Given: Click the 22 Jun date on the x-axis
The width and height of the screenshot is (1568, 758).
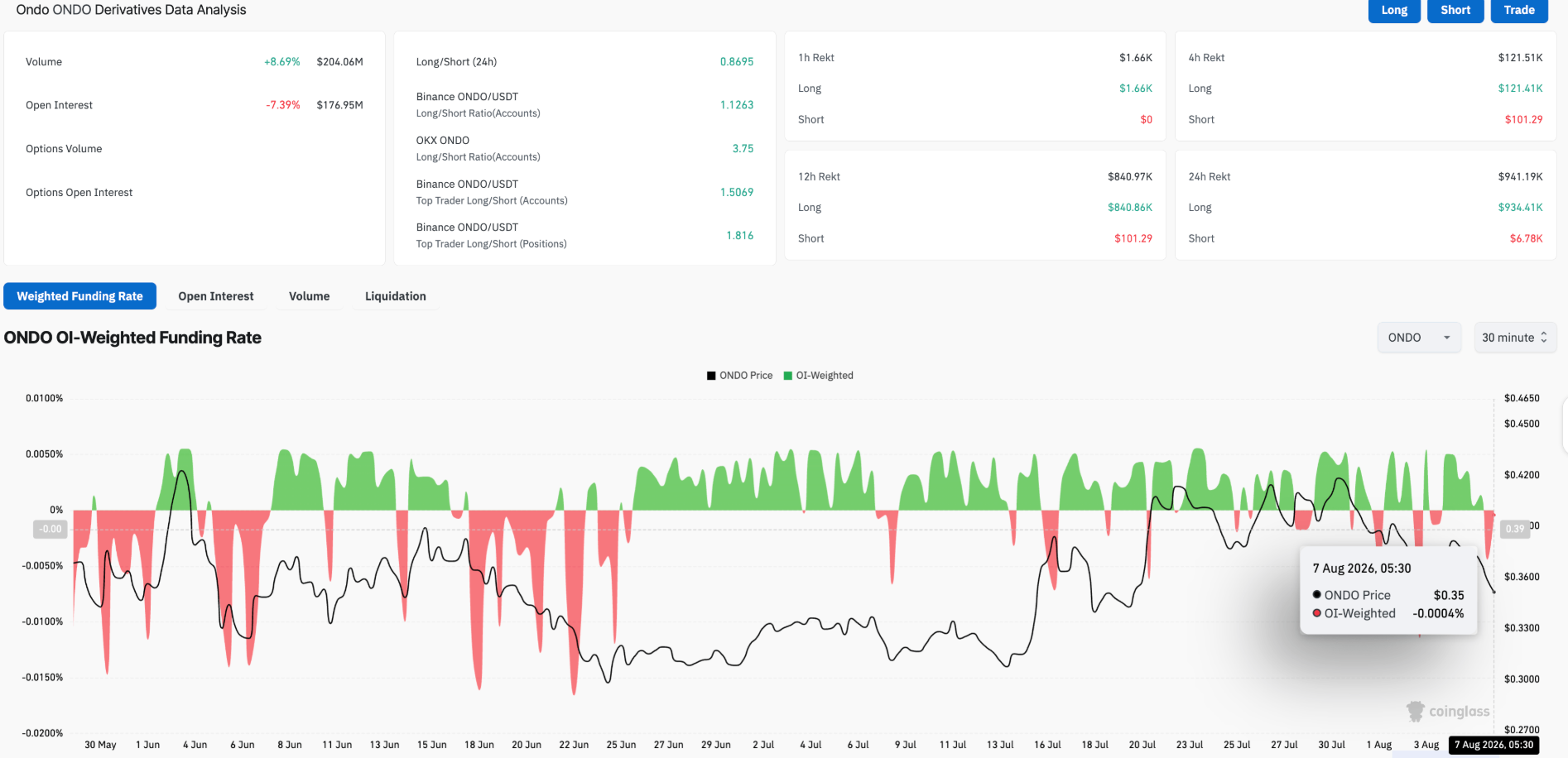Looking at the screenshot, I should (x=574, y=745).
